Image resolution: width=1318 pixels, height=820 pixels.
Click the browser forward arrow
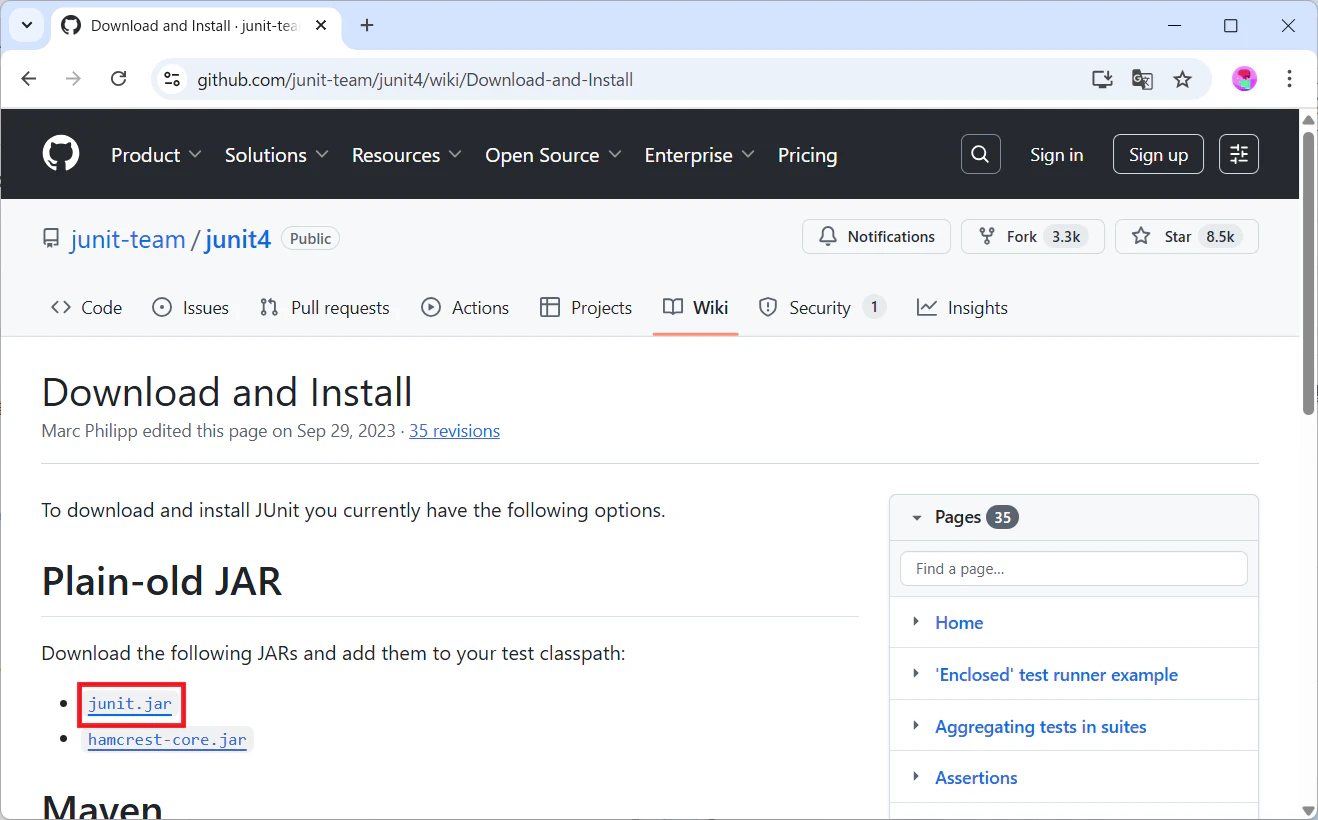(73, 79)
